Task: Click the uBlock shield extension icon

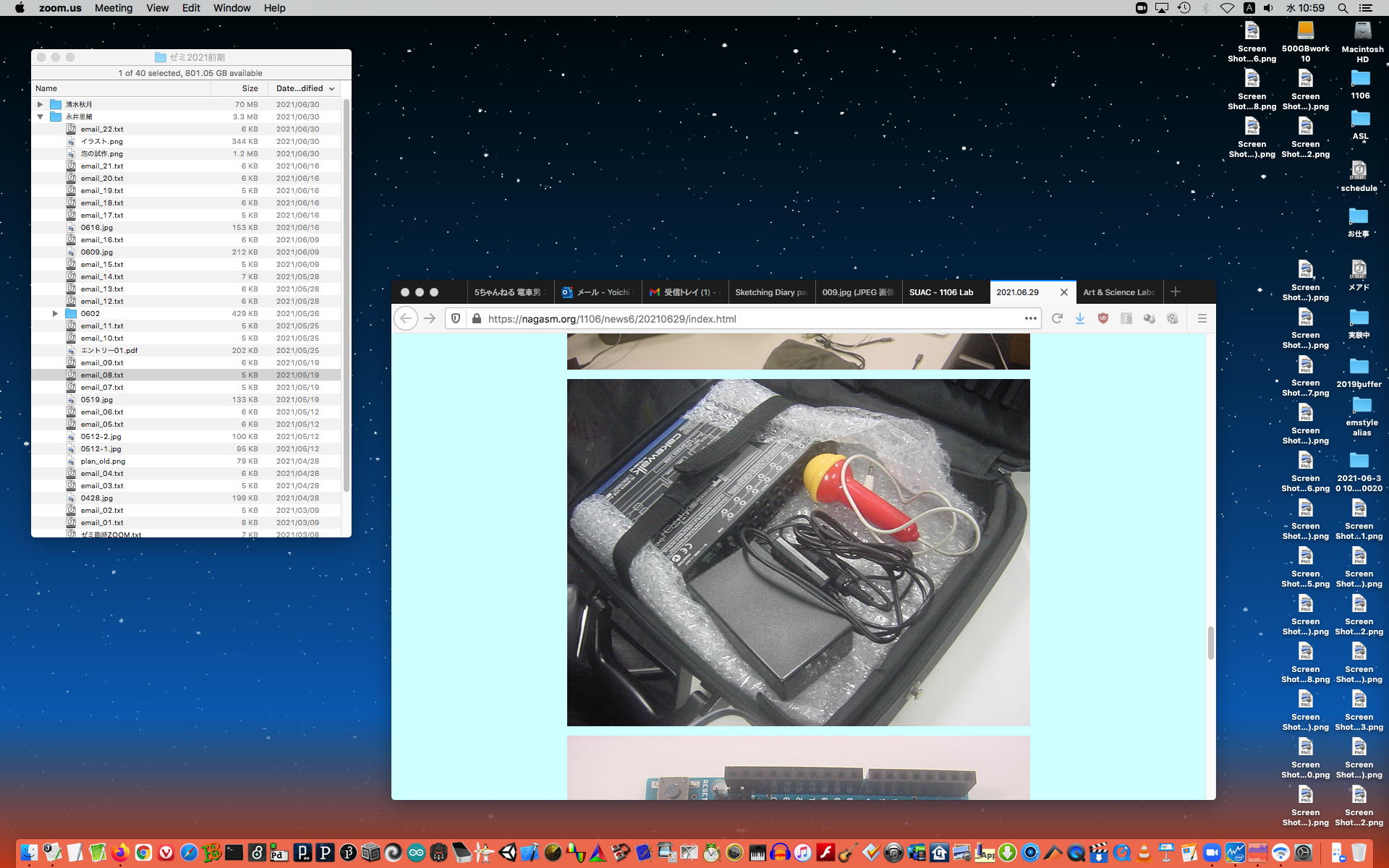Action: [1103, 318]
